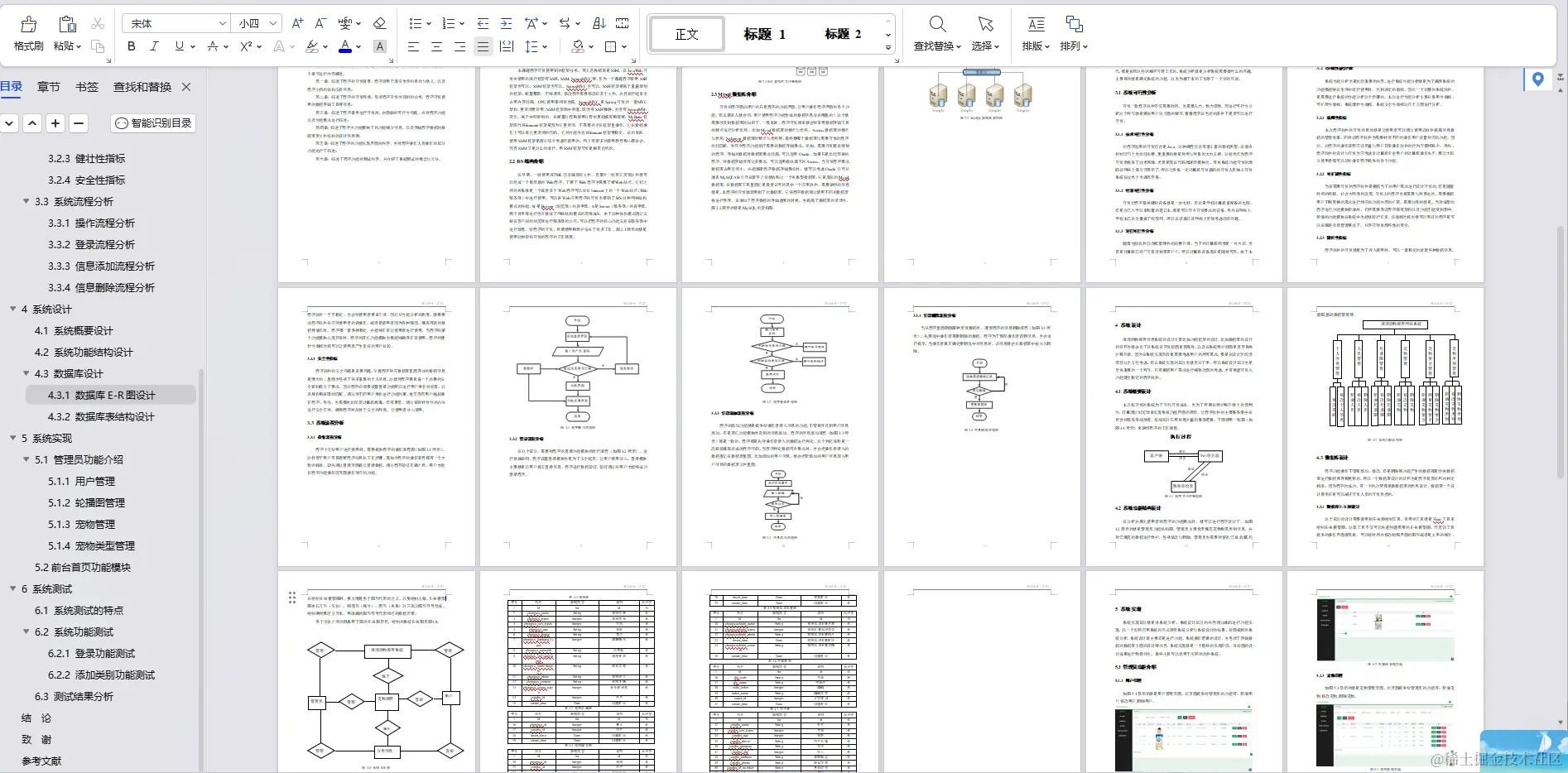Set paragraph alignment to right
Viewport: 1568px width, 773px height.
(x=459, y=46)
